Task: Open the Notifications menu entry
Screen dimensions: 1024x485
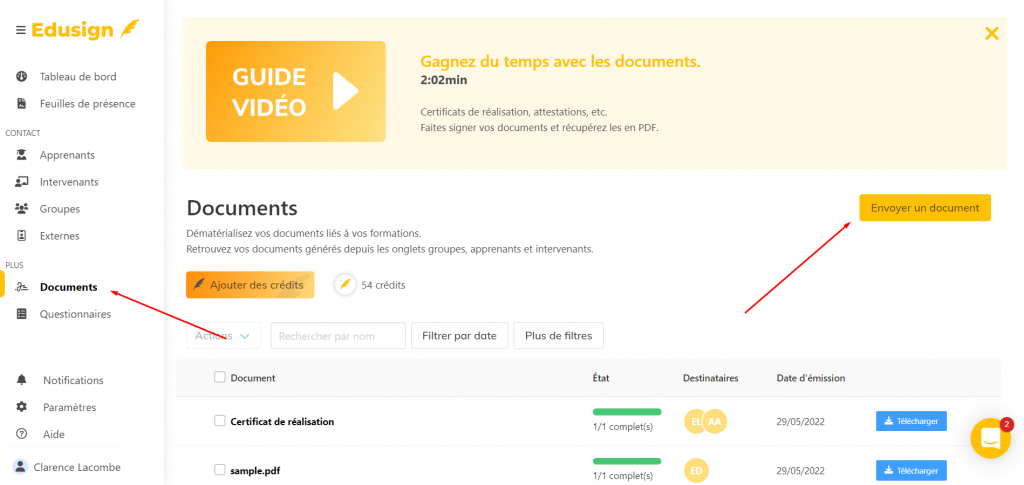Action: pos(73,380)
